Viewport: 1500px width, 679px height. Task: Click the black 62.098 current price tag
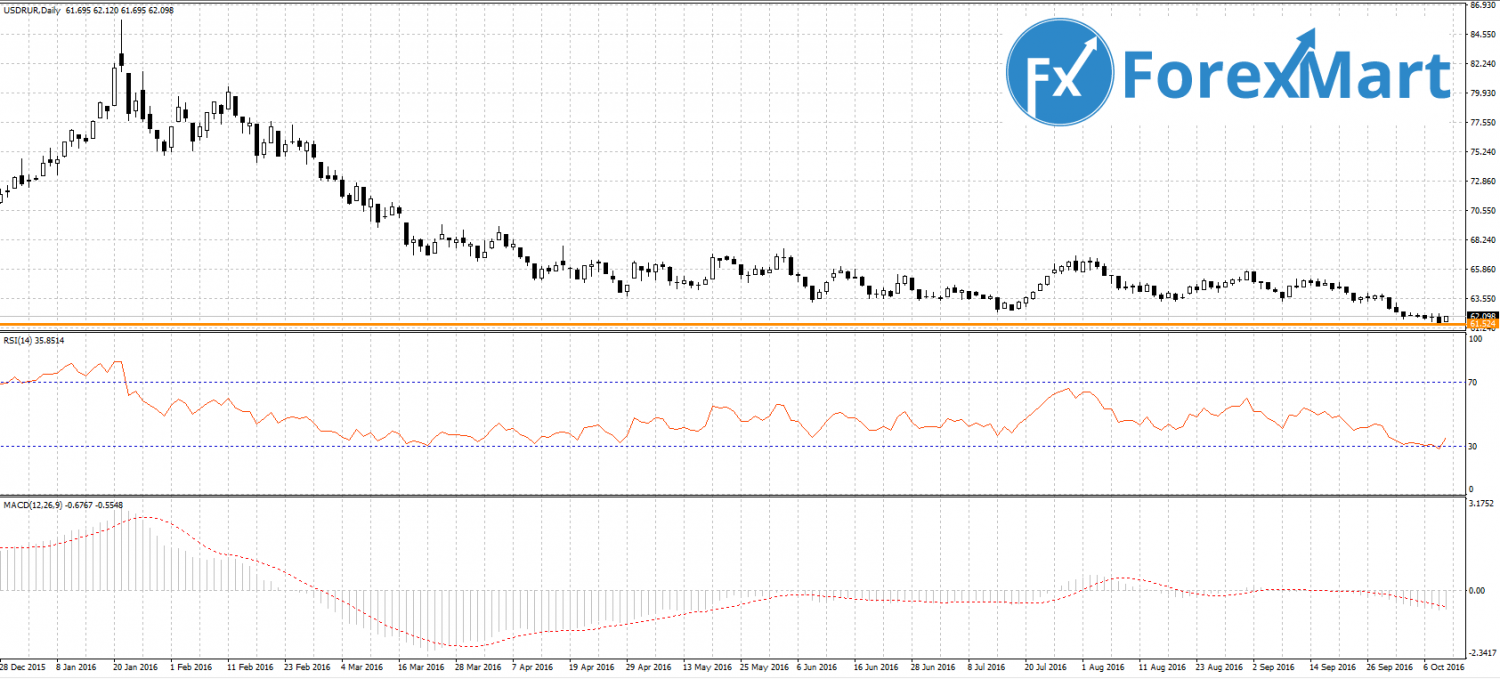[x=1480, y=316]
